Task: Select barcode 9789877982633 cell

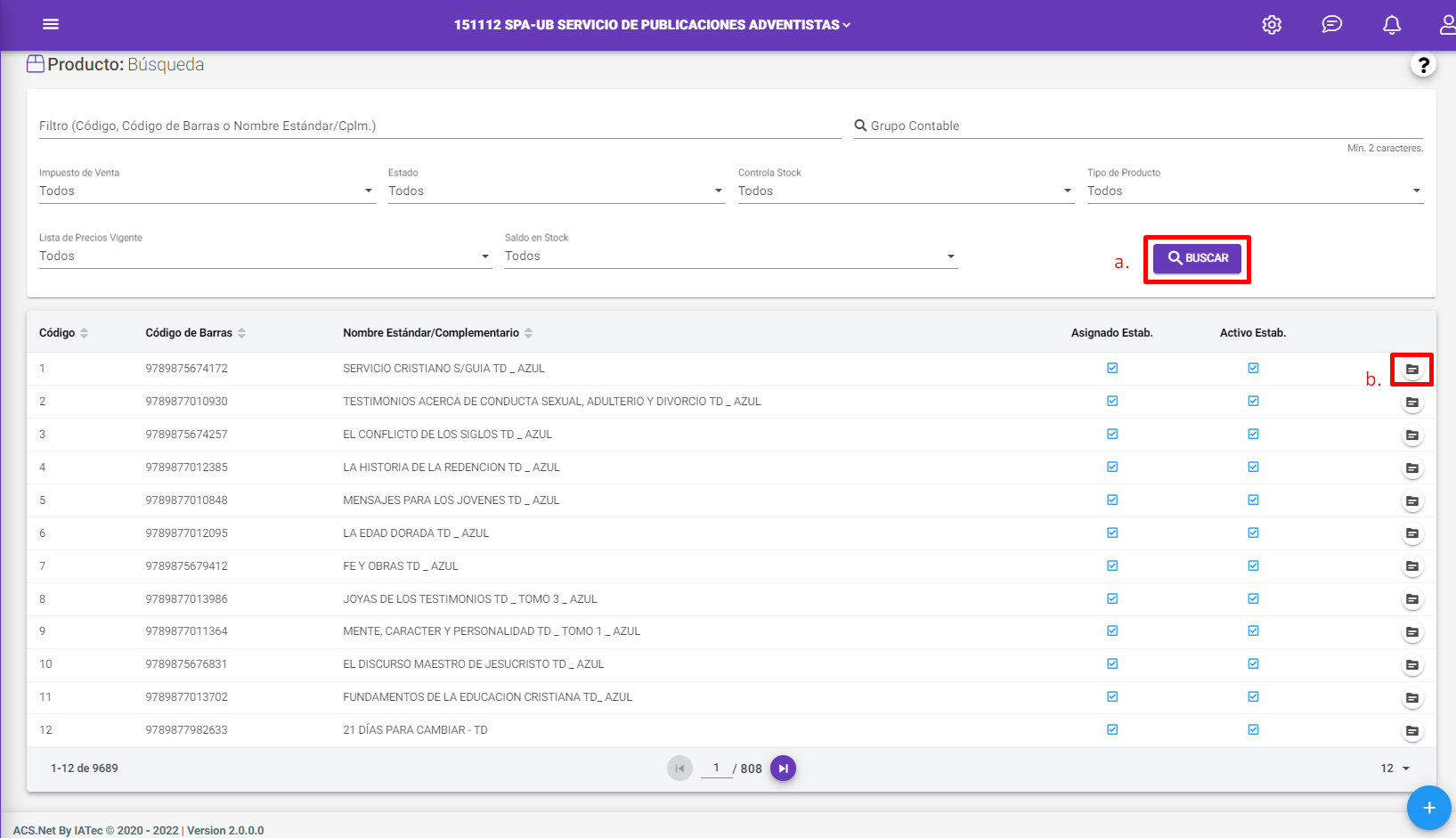Action: pos(186,729)
